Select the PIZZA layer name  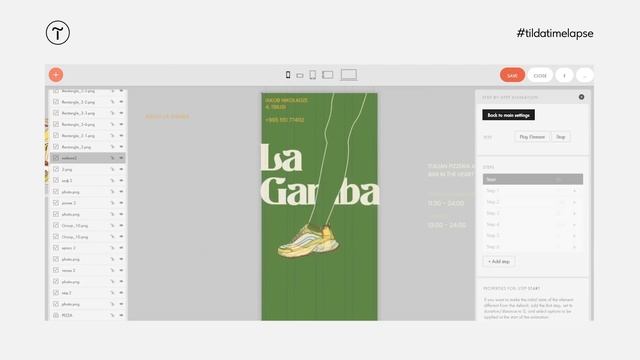coord(67,316)
